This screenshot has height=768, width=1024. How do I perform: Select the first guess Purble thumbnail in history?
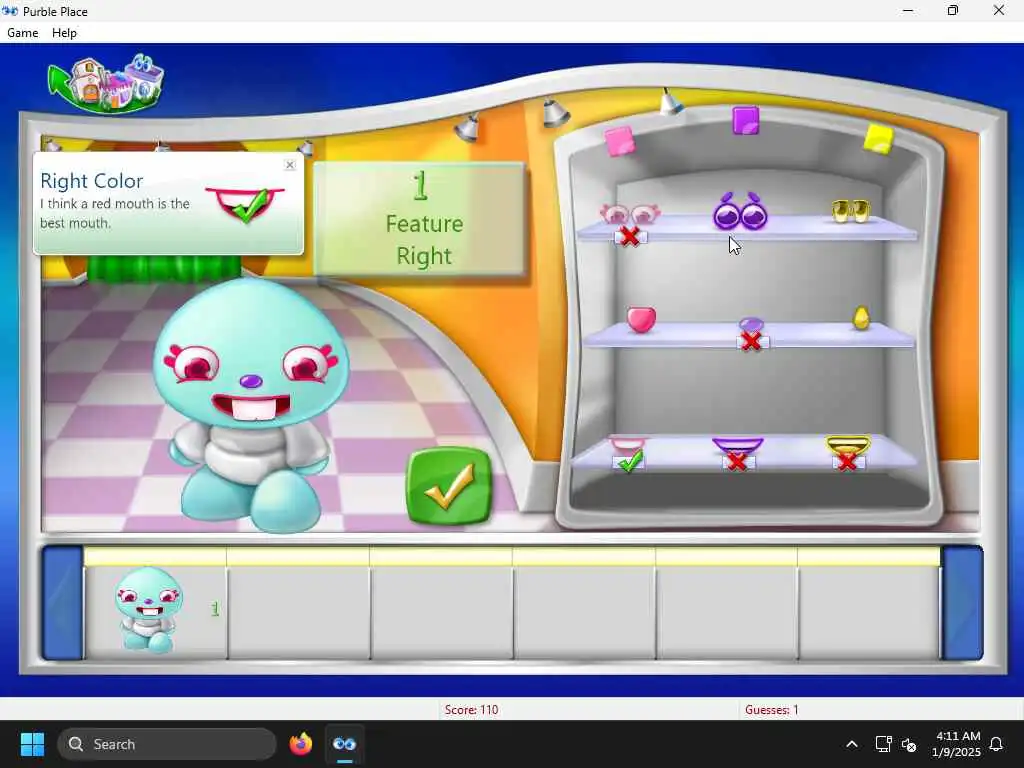coord(149,609)
